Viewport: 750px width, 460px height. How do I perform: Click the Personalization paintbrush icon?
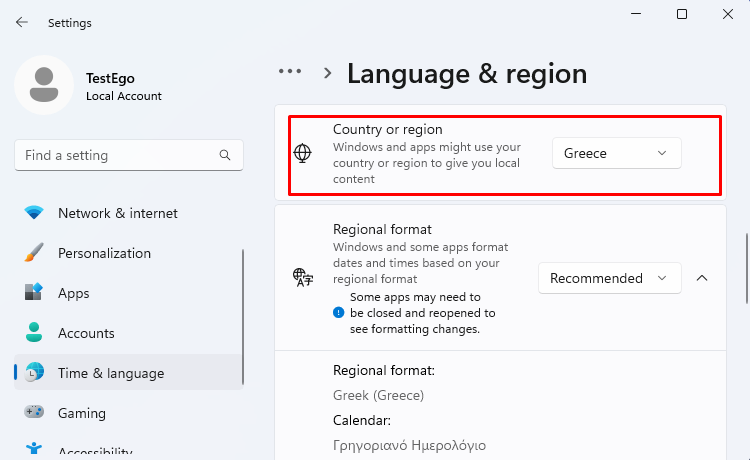point(34,252)
